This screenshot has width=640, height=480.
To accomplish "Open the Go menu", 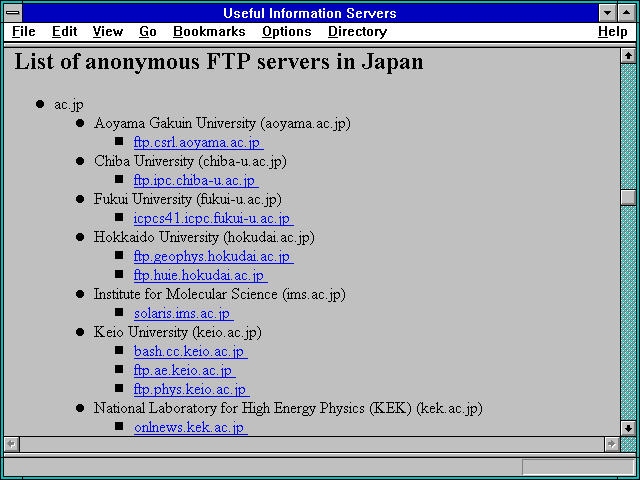I will pos(147,32).
